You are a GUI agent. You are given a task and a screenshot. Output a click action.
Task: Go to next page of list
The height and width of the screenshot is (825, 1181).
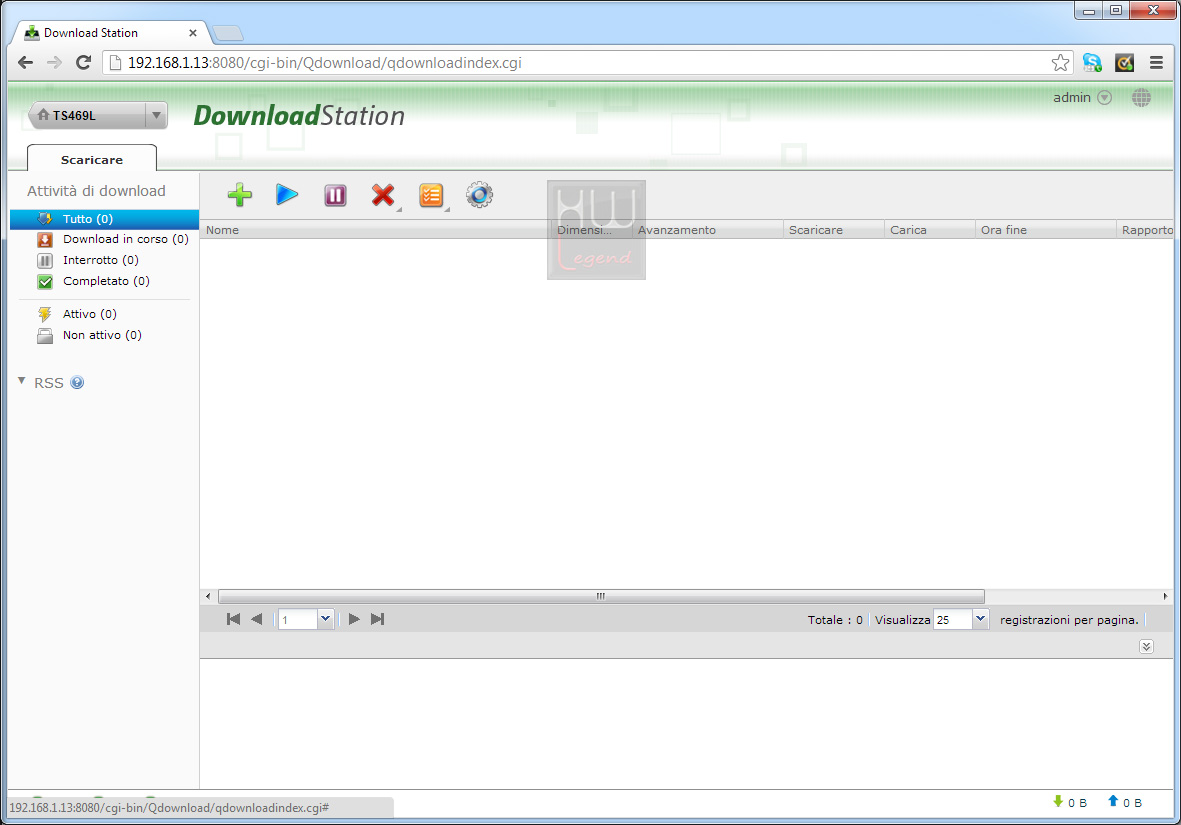(354, 619)
